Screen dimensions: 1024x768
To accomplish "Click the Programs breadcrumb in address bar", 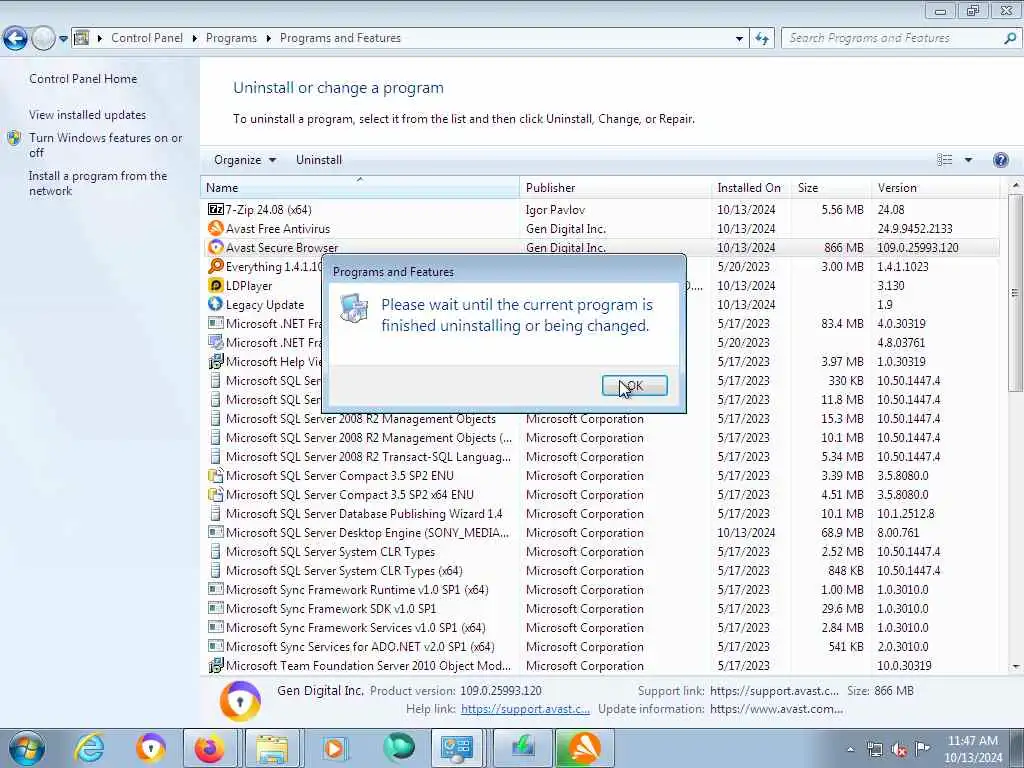I will 231,39.
